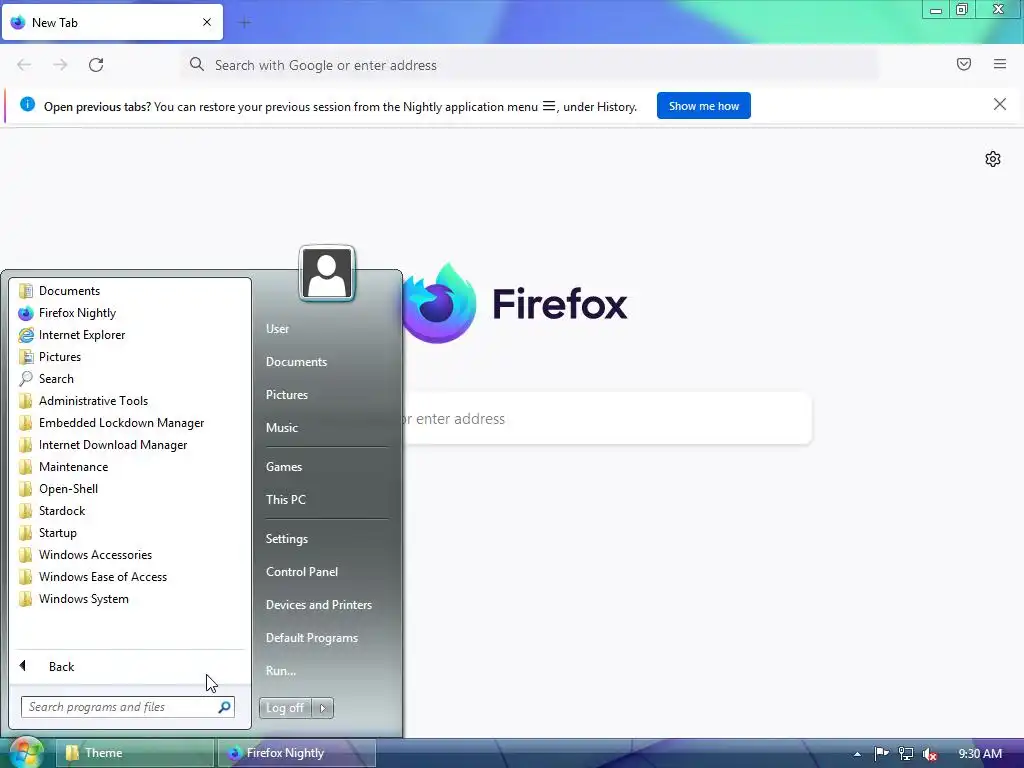Click the Firefox forward navigation arrow
Viewport: 1024px width, 768px height.
(x=60, y=65)
